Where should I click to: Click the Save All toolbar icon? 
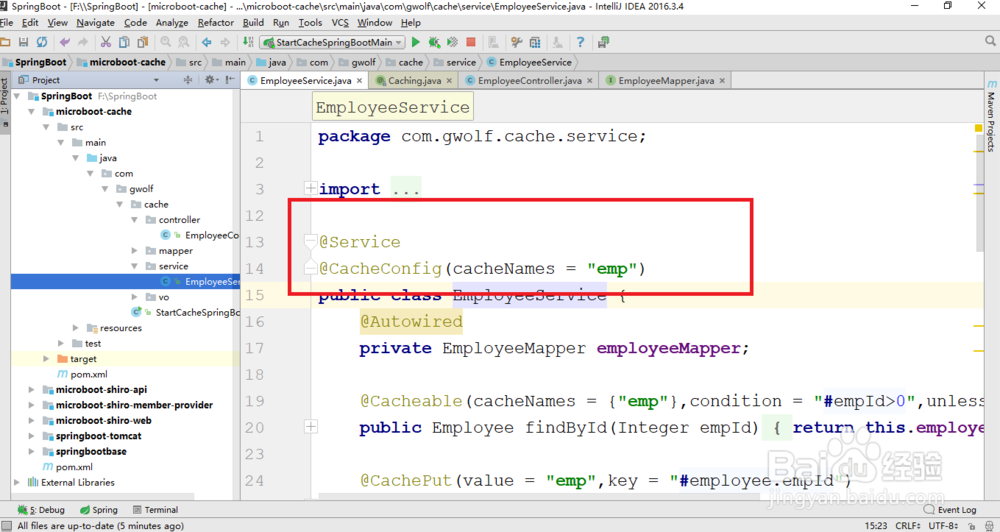tap(24, 42)
